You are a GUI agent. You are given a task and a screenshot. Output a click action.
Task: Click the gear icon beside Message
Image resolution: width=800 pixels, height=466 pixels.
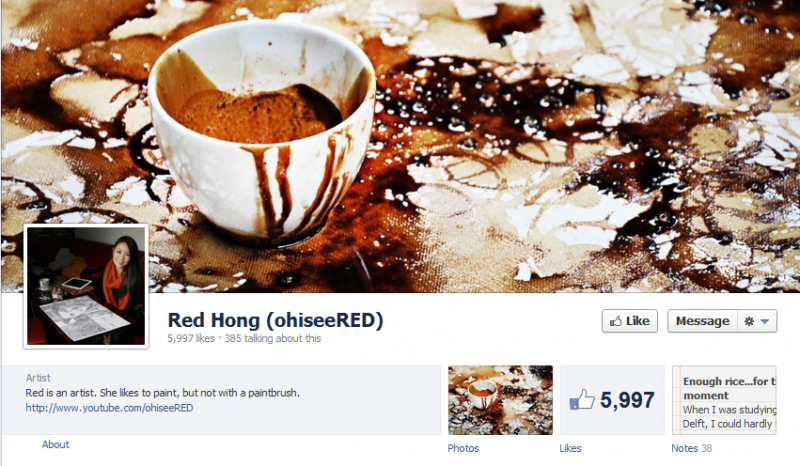click(749, 321)
